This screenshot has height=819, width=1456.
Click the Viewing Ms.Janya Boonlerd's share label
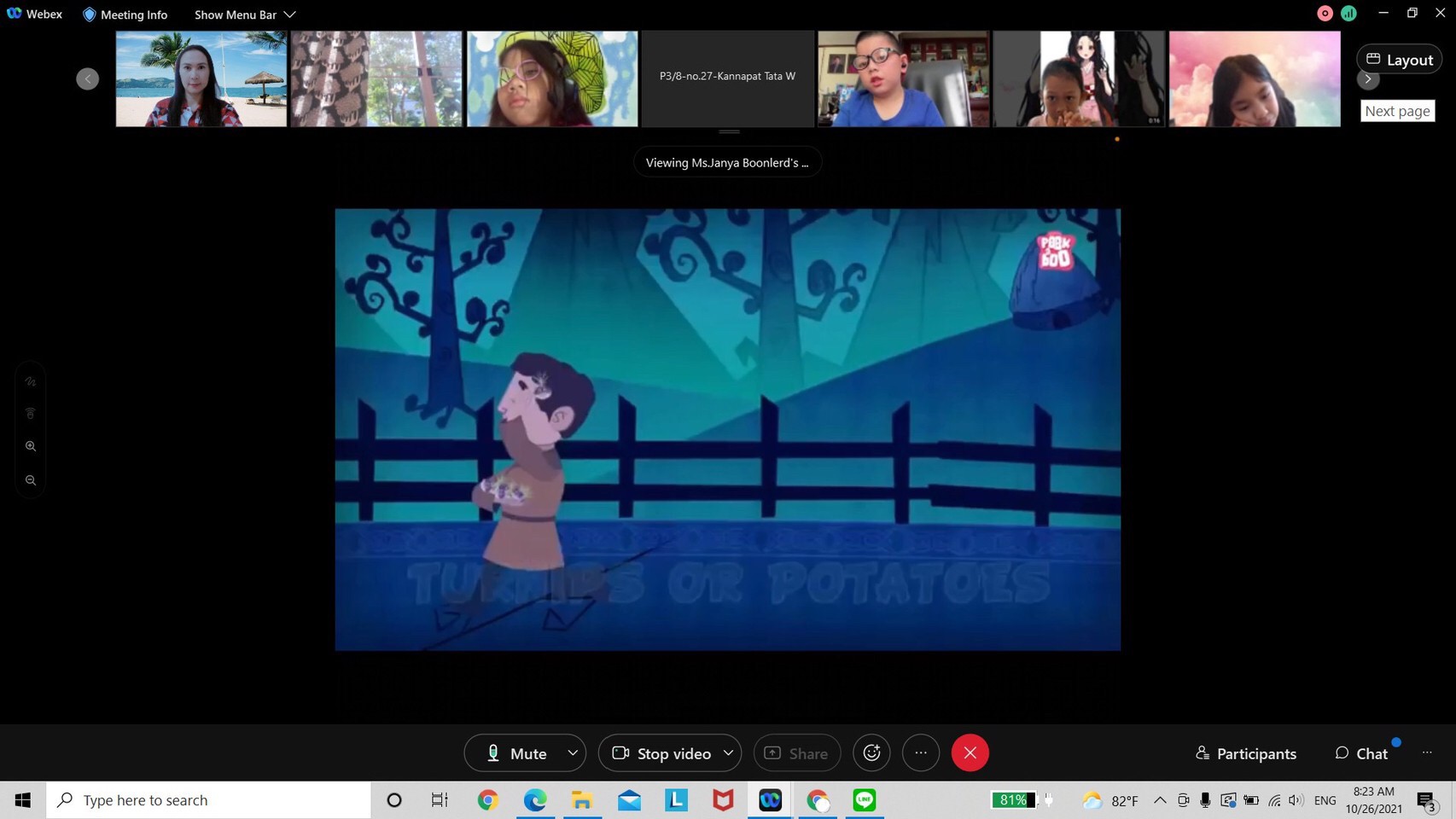click(x=727, y=162)
